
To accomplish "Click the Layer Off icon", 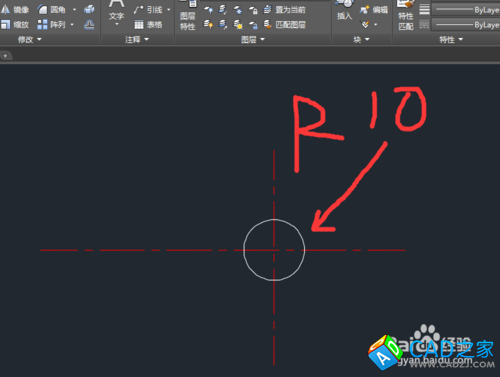I will coord(208,10).
